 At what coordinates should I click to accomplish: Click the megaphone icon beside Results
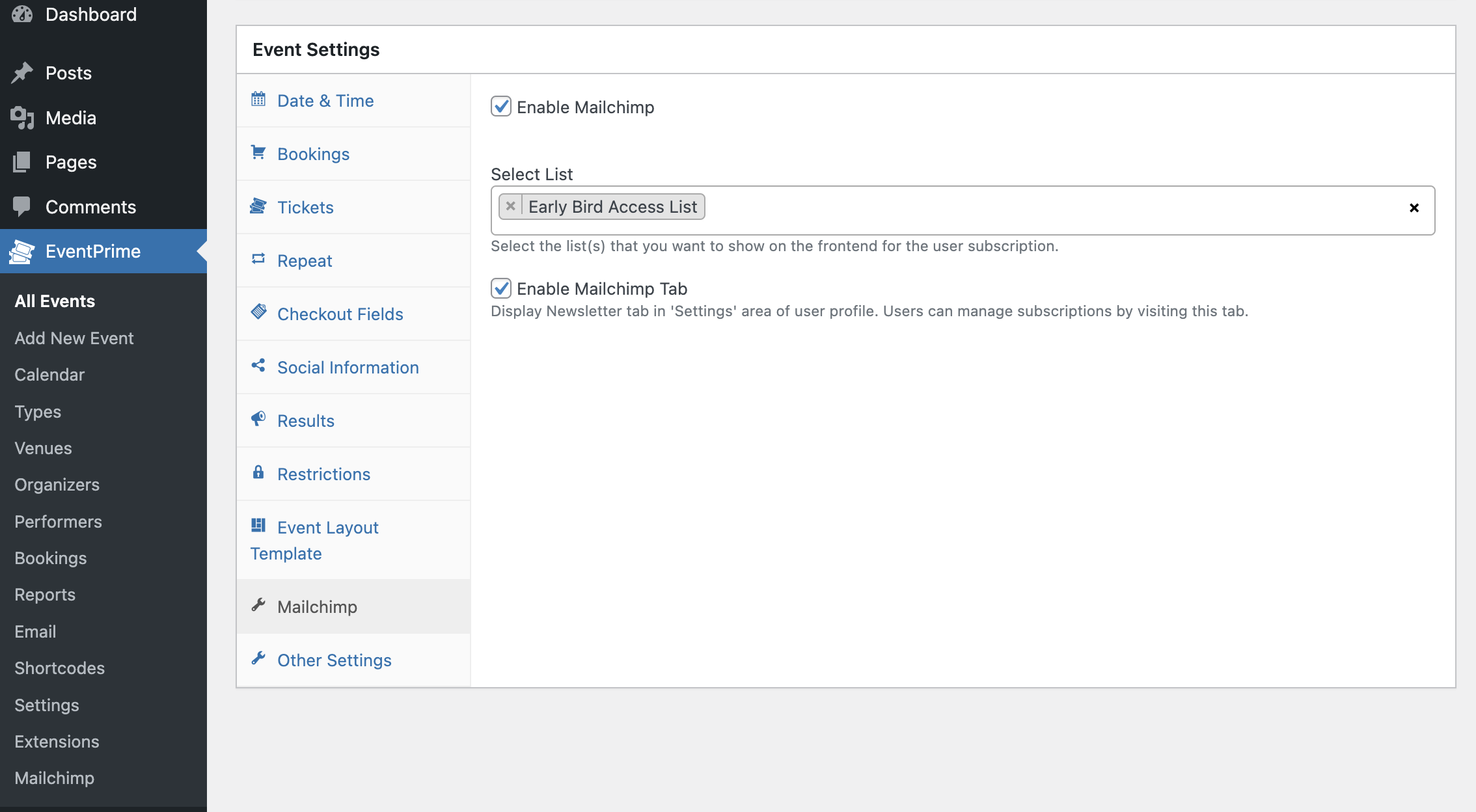click(x=258, y=419)
